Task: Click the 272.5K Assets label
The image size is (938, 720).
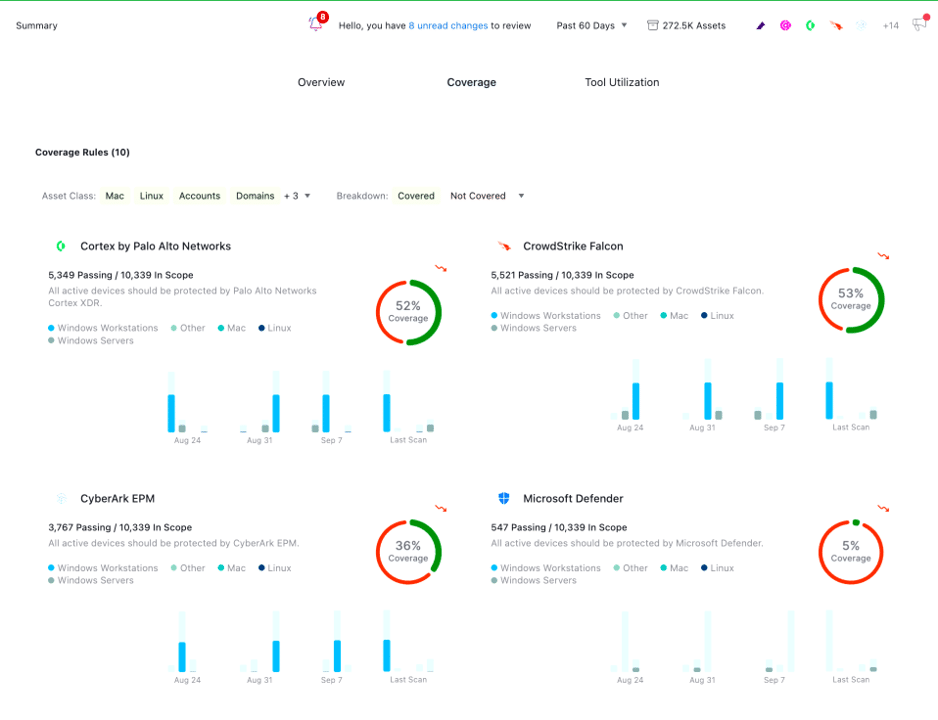Action: [x=694, y=26]
